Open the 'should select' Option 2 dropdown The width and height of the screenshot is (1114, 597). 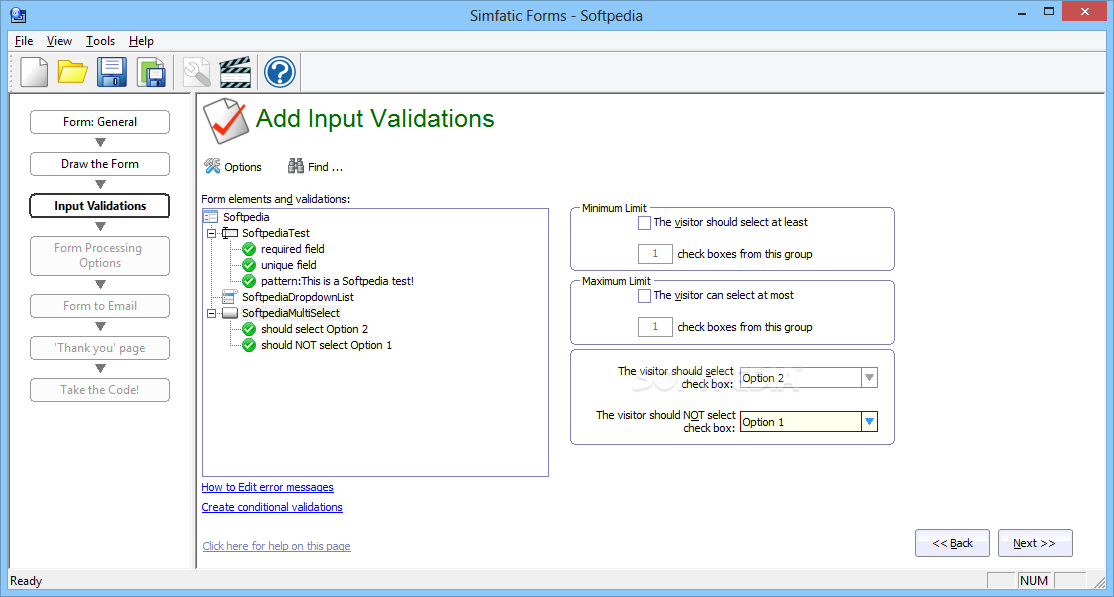(870, 378)
